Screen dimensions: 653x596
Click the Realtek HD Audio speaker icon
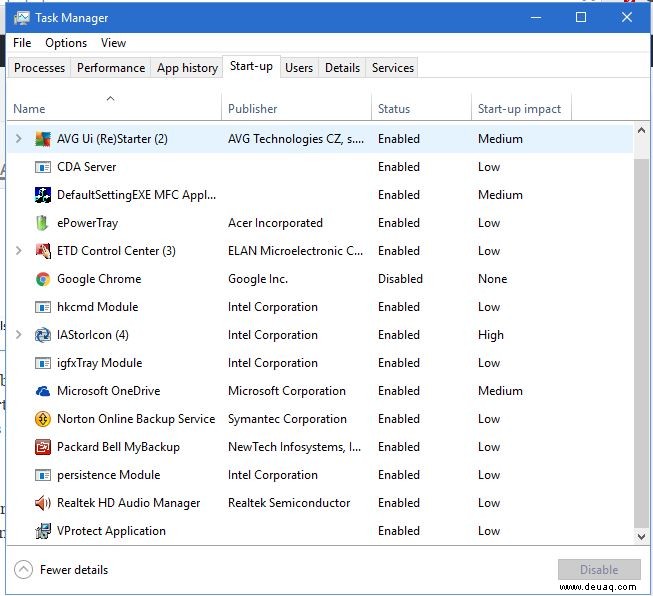(42, 503)
